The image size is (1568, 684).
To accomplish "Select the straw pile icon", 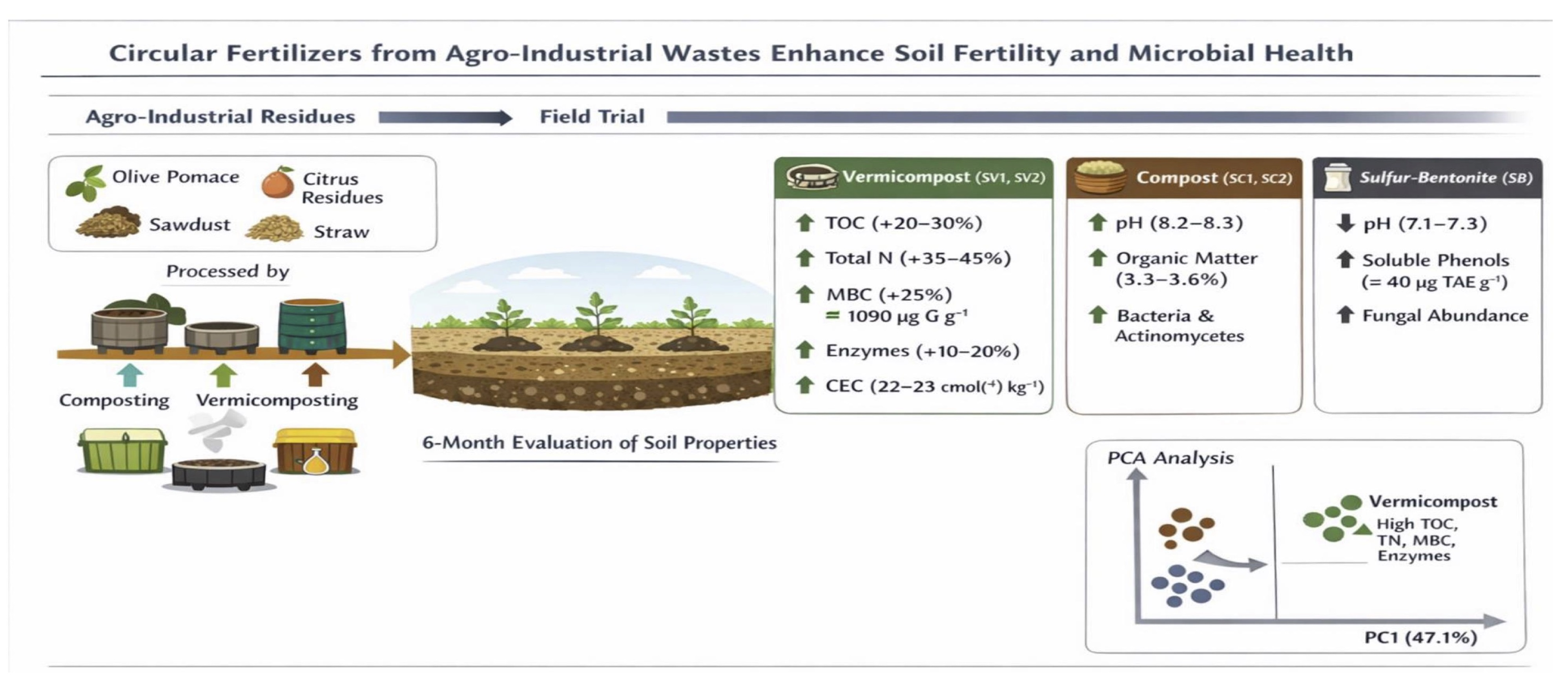I will (x=275, y=229).
